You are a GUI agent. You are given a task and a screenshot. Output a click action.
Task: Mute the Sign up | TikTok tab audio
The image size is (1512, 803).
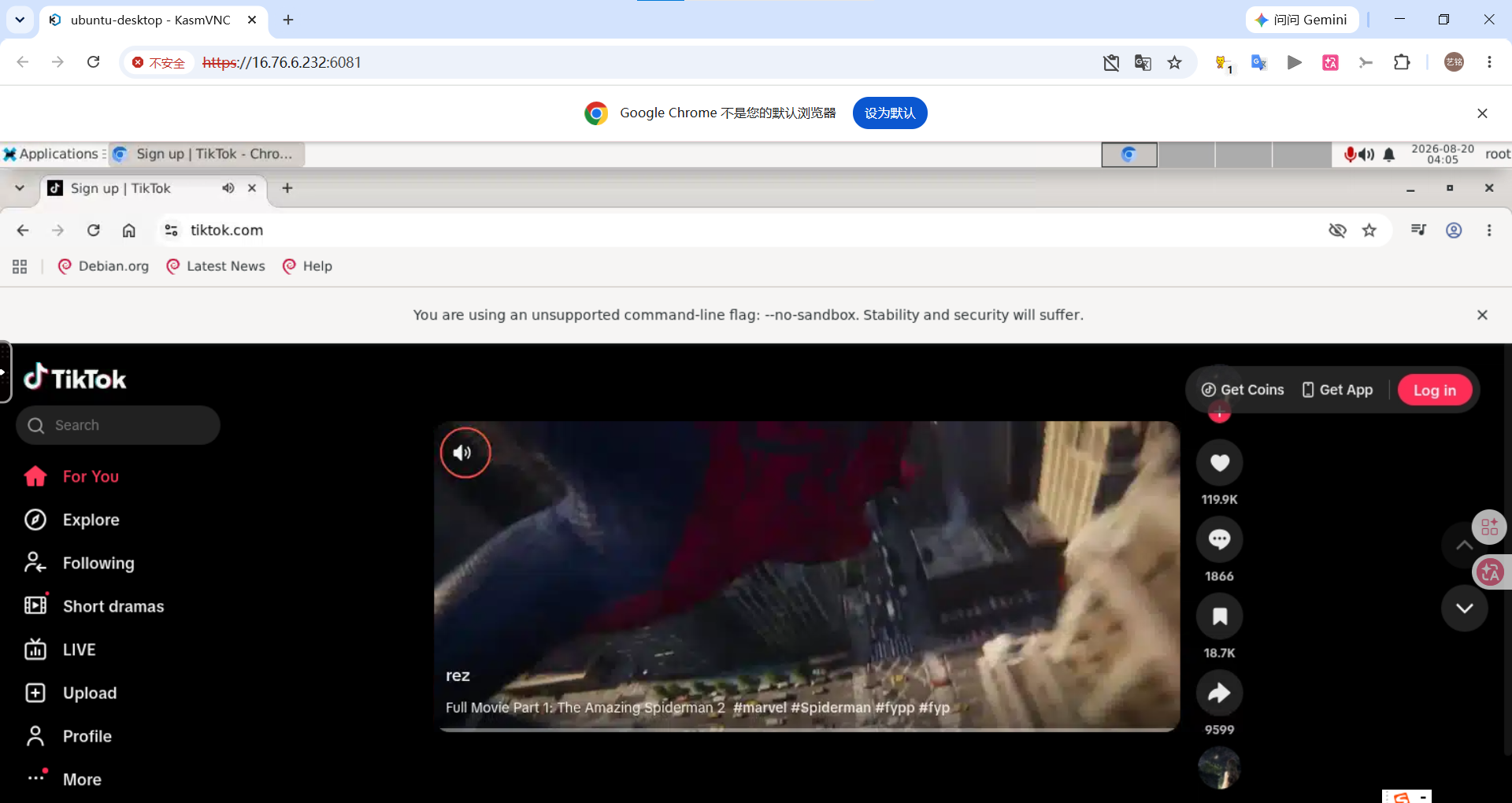[228, 188]
